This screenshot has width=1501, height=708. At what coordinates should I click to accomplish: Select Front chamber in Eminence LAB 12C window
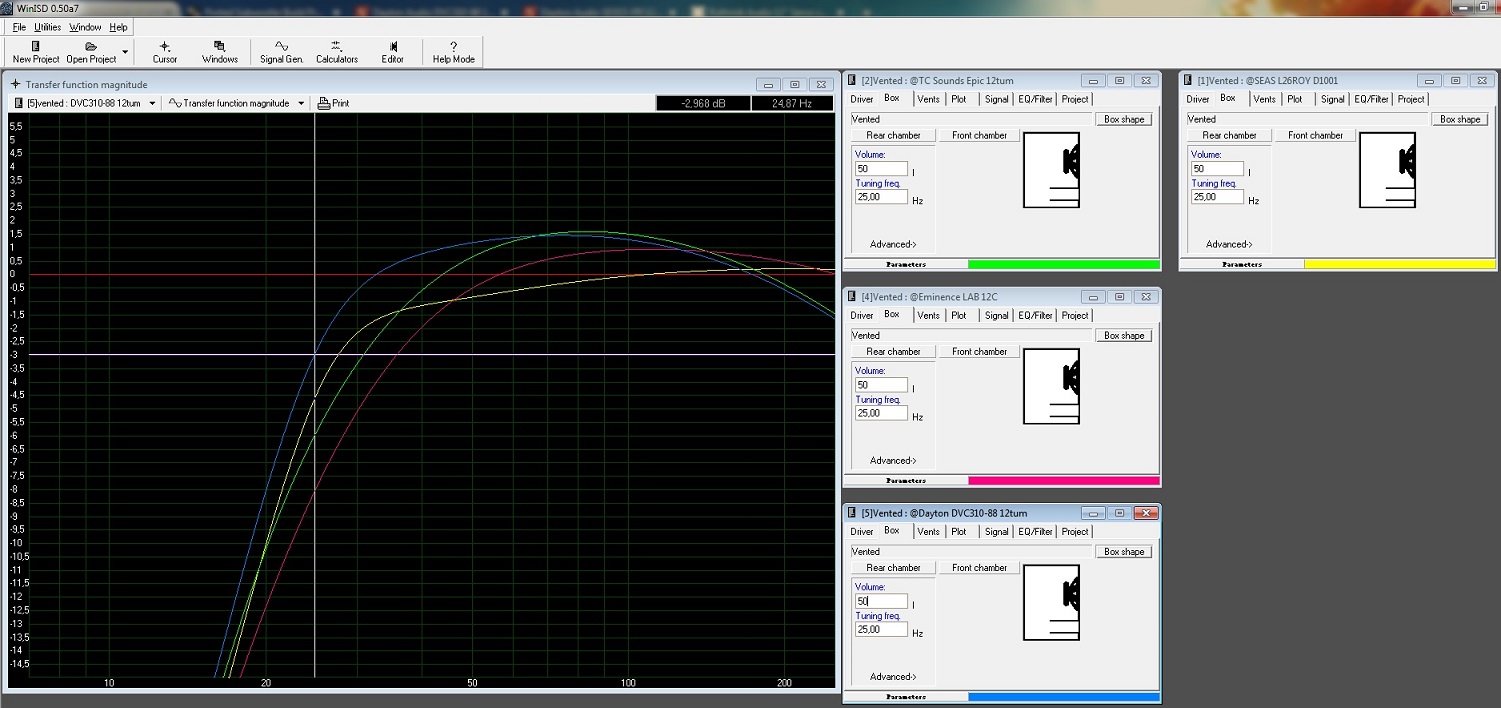click(980, 352)
